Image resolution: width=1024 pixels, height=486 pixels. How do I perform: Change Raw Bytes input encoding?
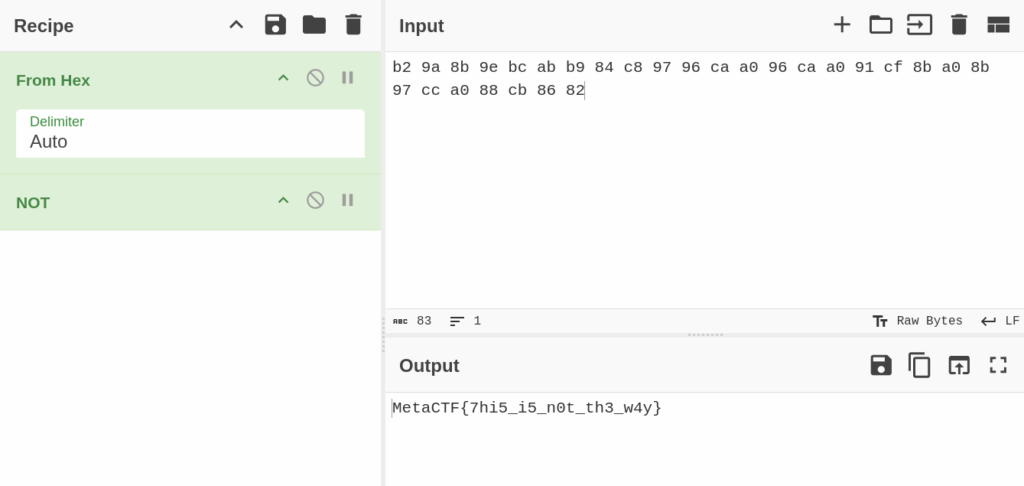[x=917, y=321]
